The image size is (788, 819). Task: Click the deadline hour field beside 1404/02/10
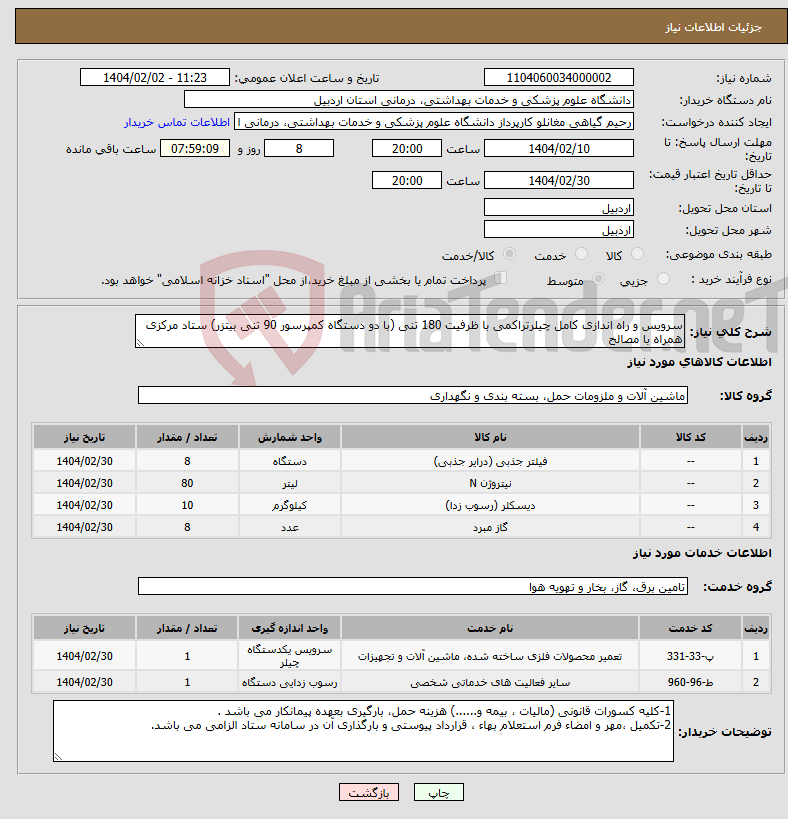[407, 148]
